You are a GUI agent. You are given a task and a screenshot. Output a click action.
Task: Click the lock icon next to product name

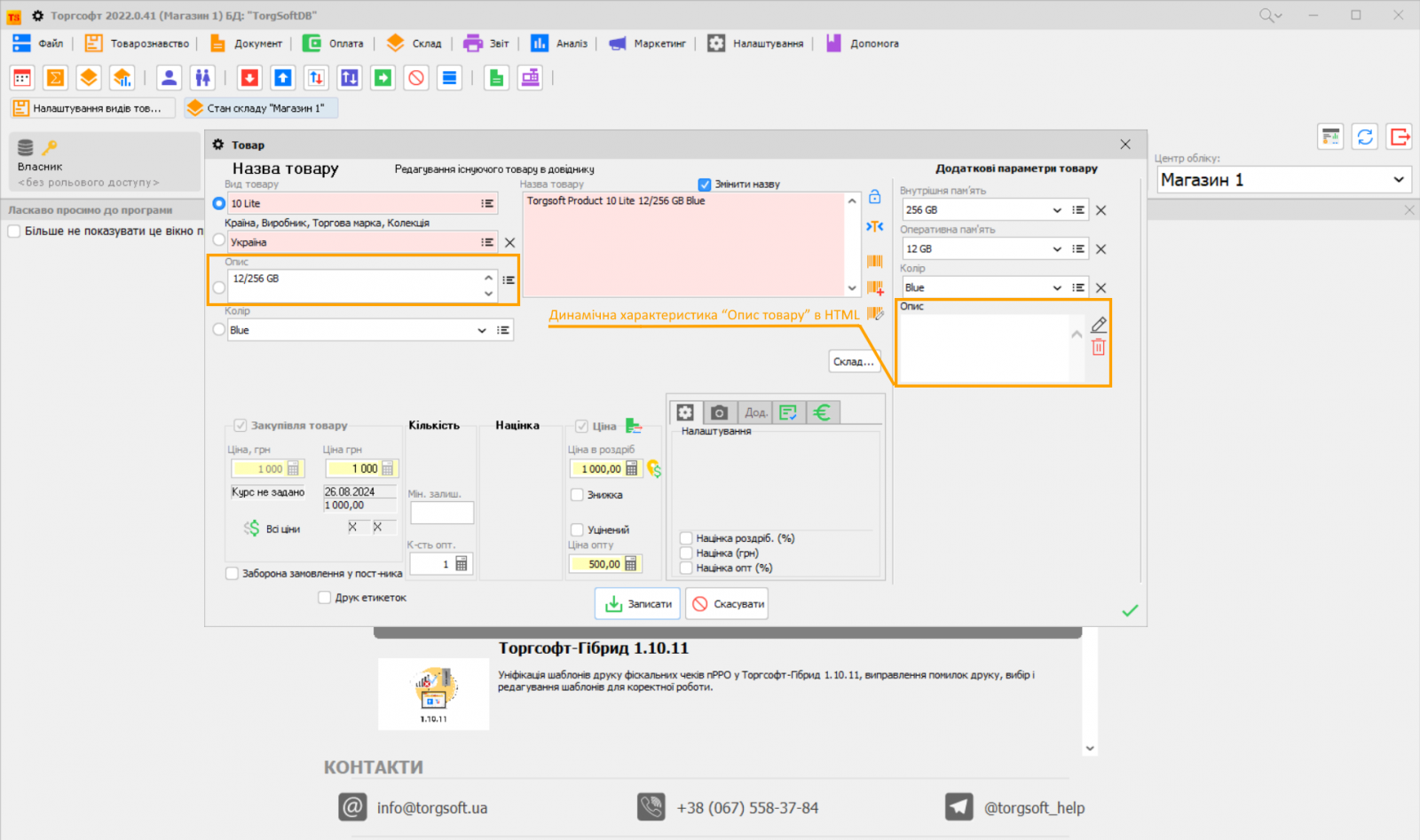874,197
